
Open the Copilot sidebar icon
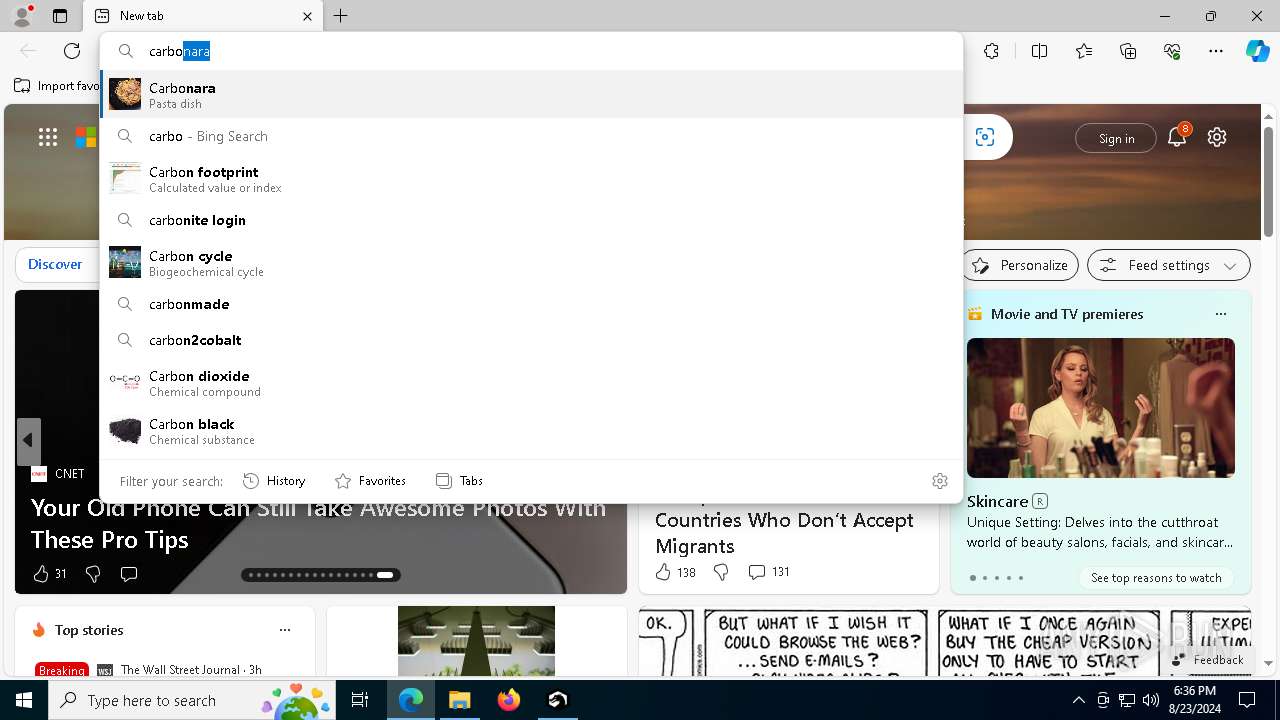[x=1257, y=51]
